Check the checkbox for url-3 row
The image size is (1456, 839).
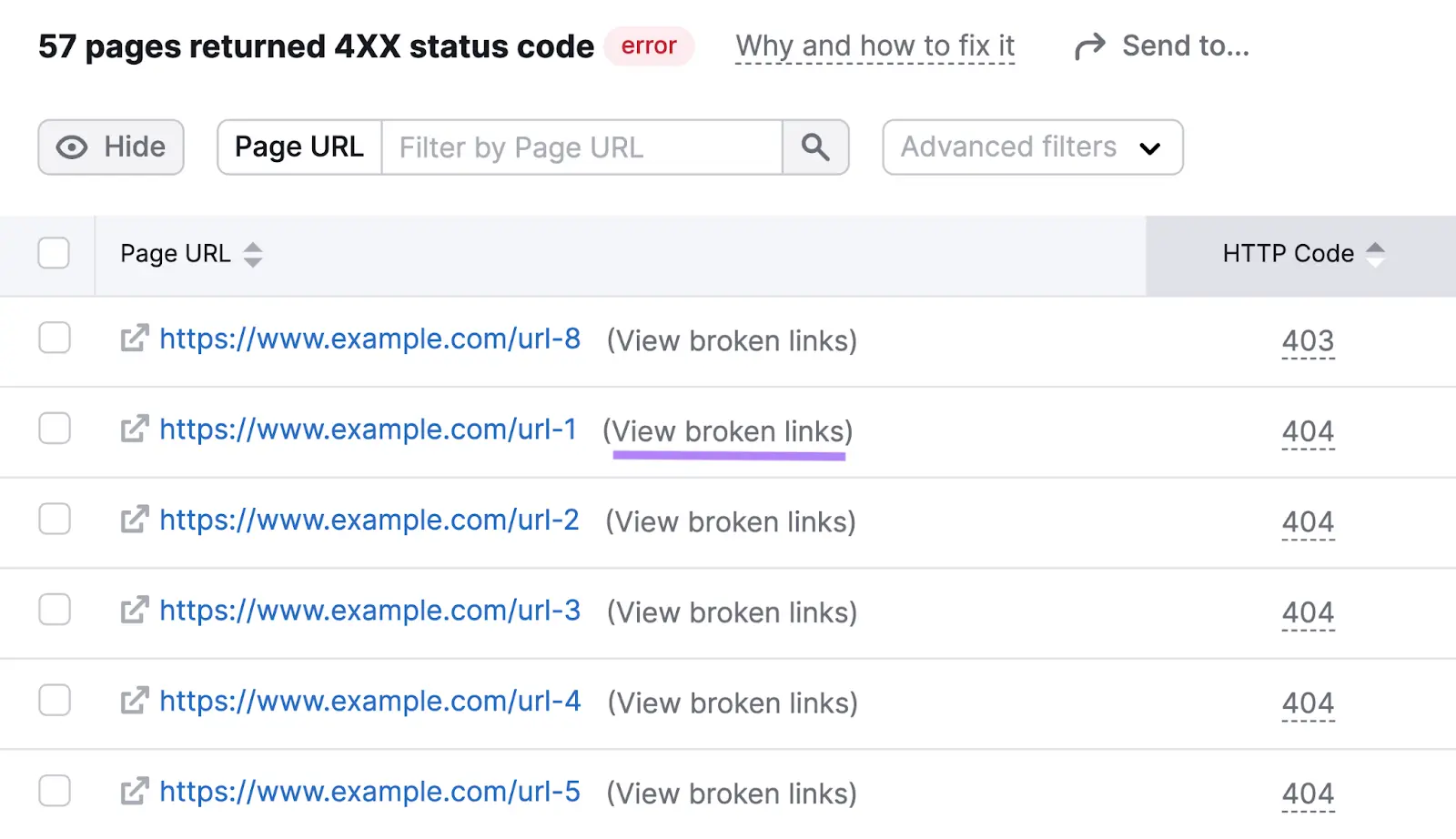click(54, 610)
